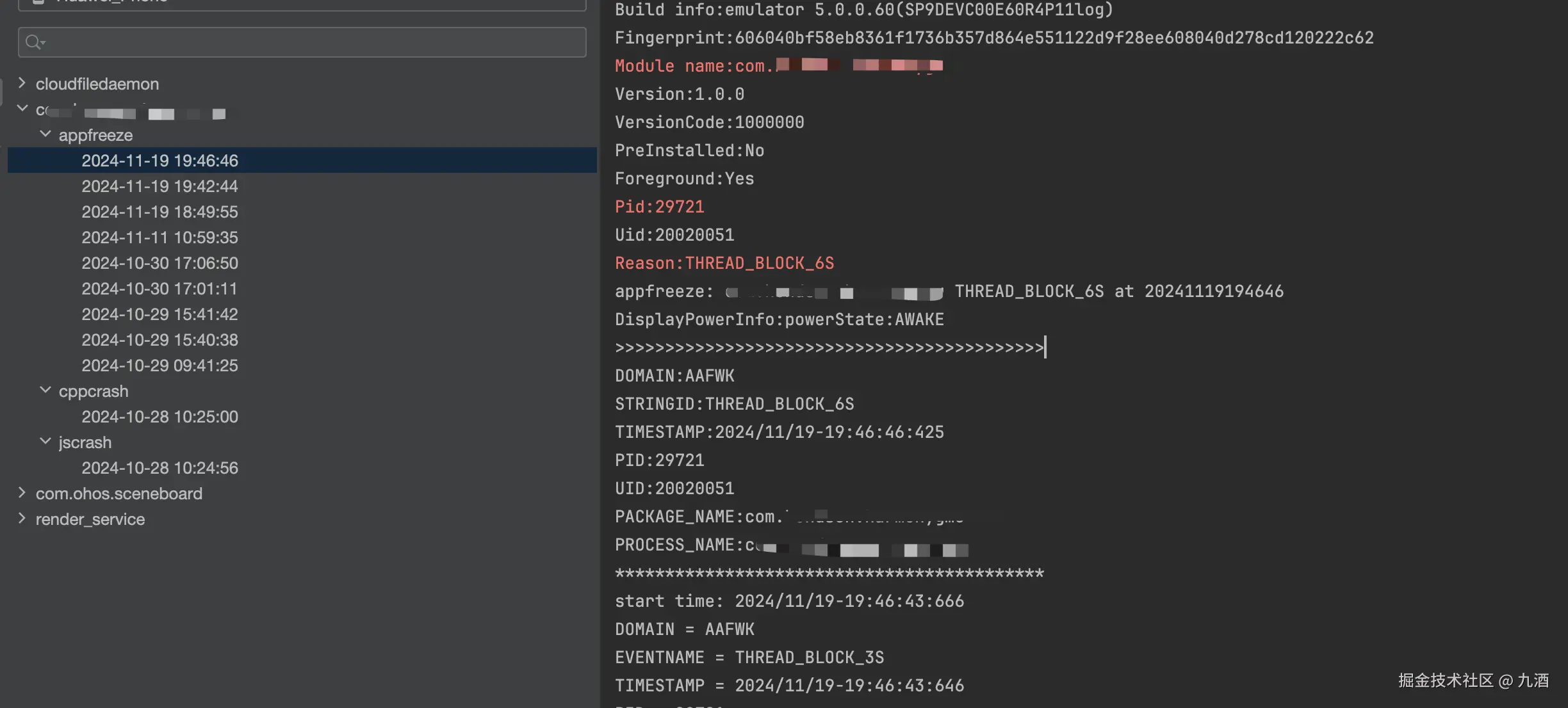Click the red Pid:29721 line
Screen dimensions: 1568x708
(659, 207)
